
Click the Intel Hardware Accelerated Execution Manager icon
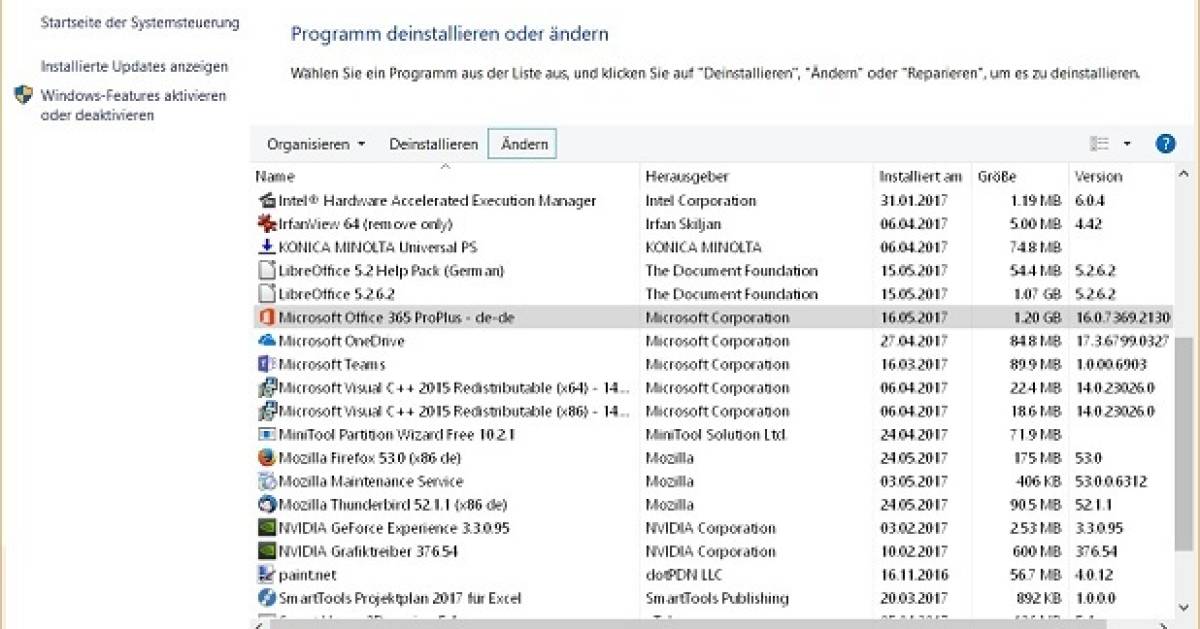266,200
